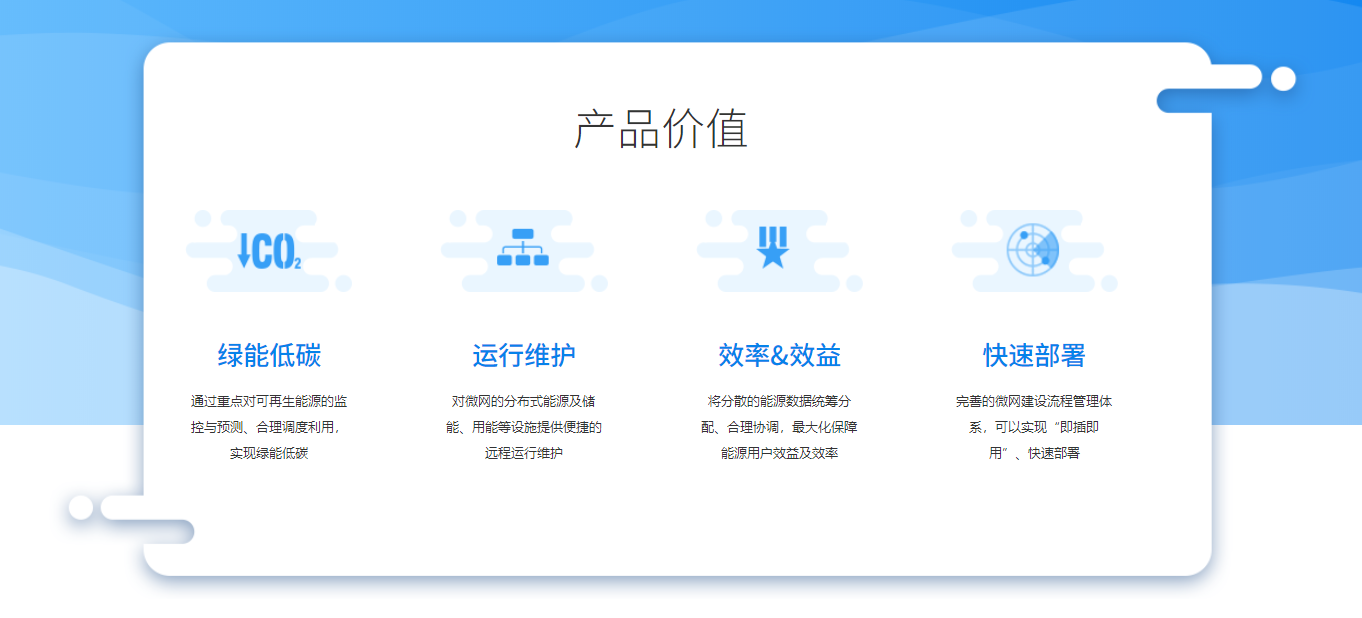Click the white circle in bottom-left decoration

pyautogui.click(x=81, y=507)
